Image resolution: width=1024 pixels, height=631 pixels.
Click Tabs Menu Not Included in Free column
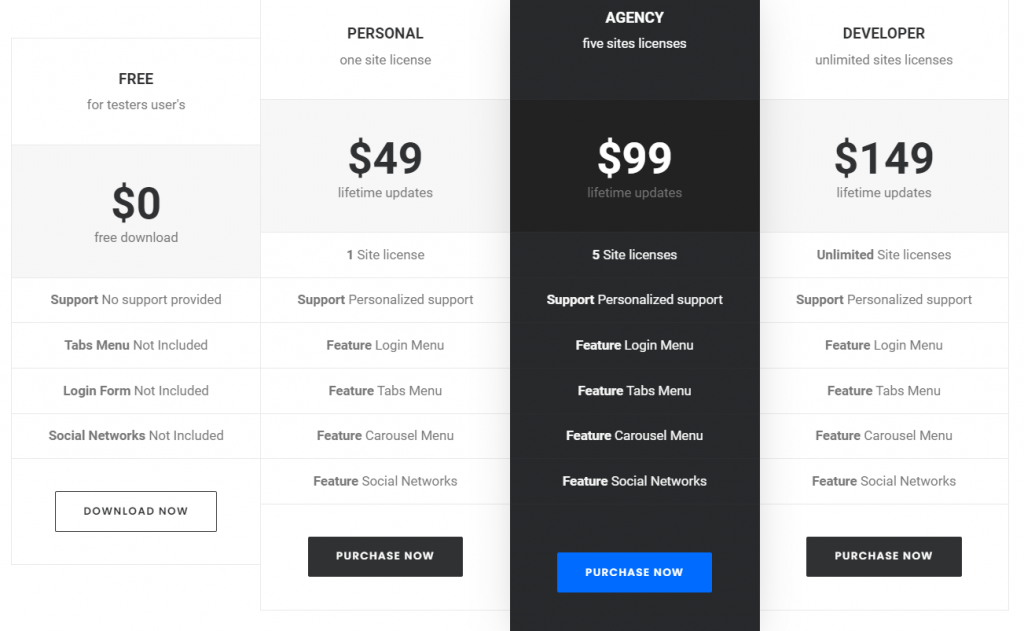pos(135,345)
